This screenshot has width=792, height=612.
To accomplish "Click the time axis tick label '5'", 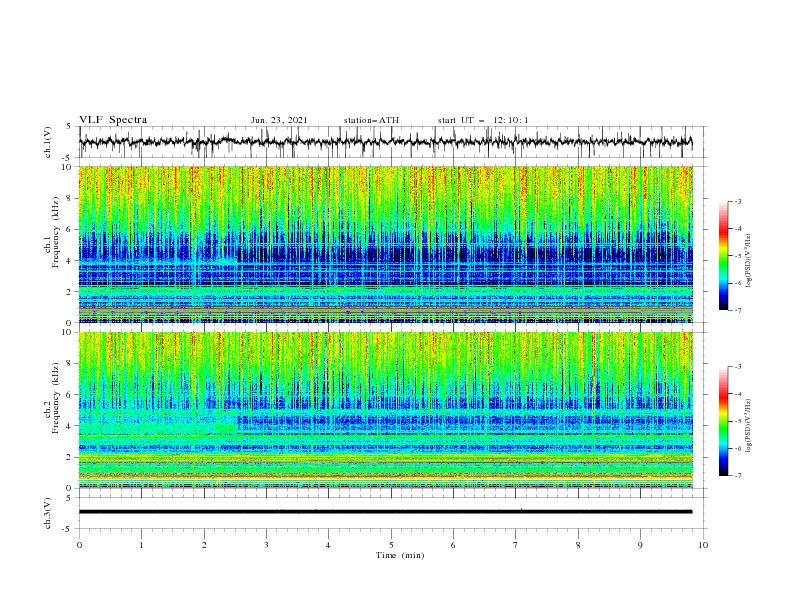I will [391, 545].
